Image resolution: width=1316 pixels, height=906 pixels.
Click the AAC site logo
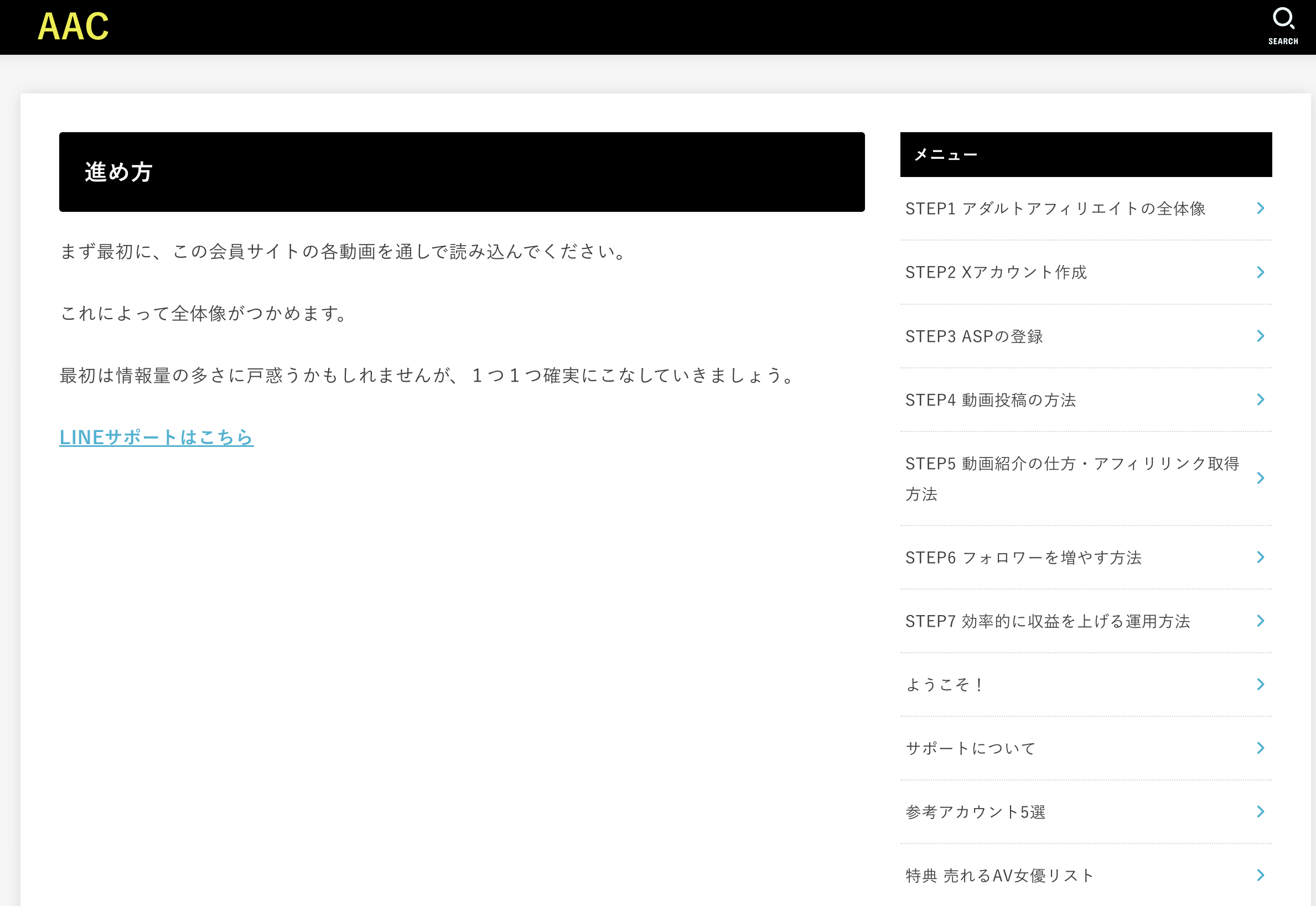pyautogui.click(x=73, y=27)
